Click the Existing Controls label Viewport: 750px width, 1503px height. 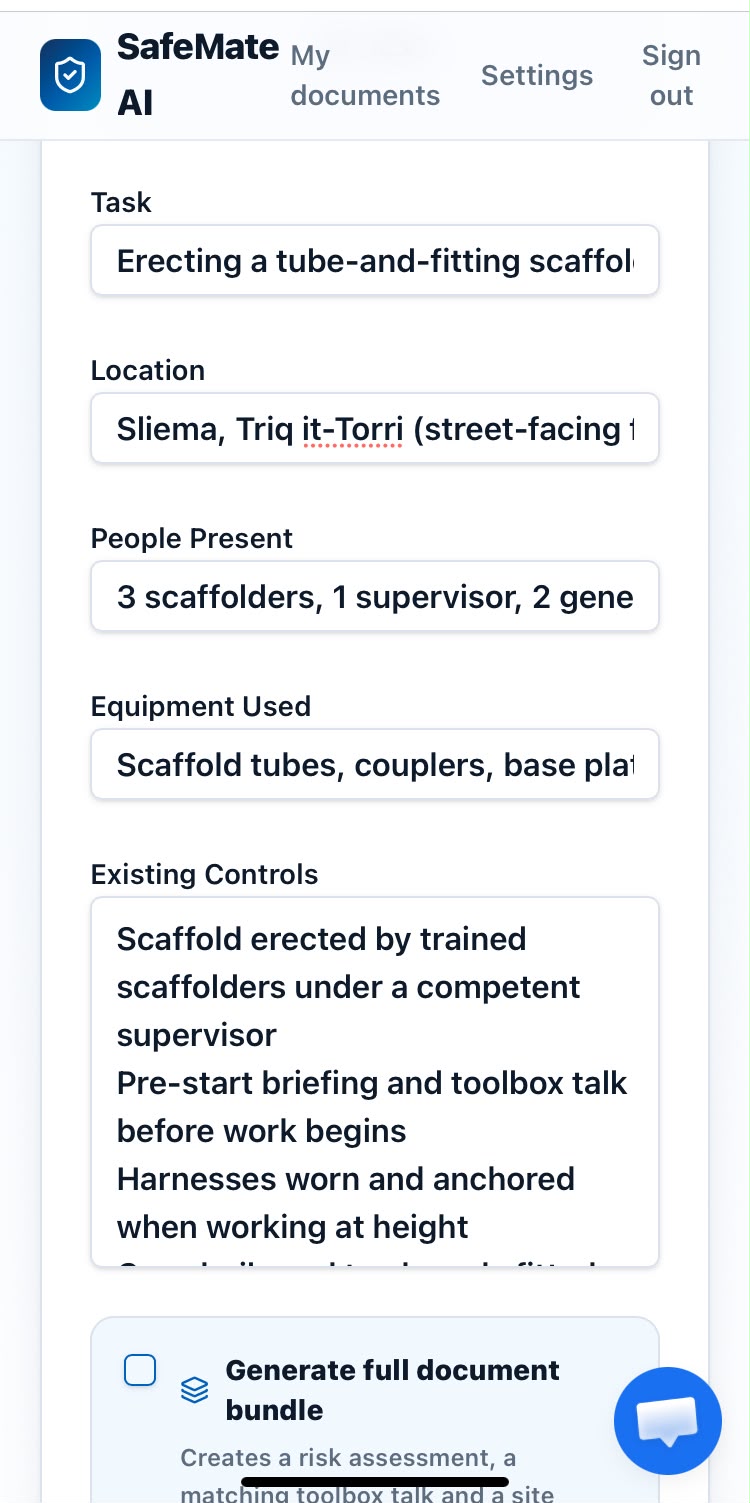pos(205,874)
